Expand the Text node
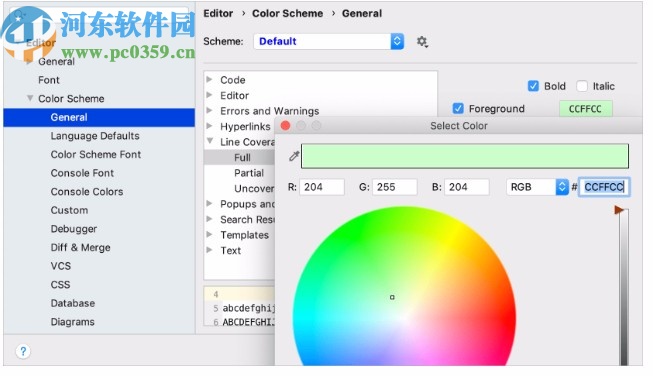The image size is (653, 376). click(209, 249)
